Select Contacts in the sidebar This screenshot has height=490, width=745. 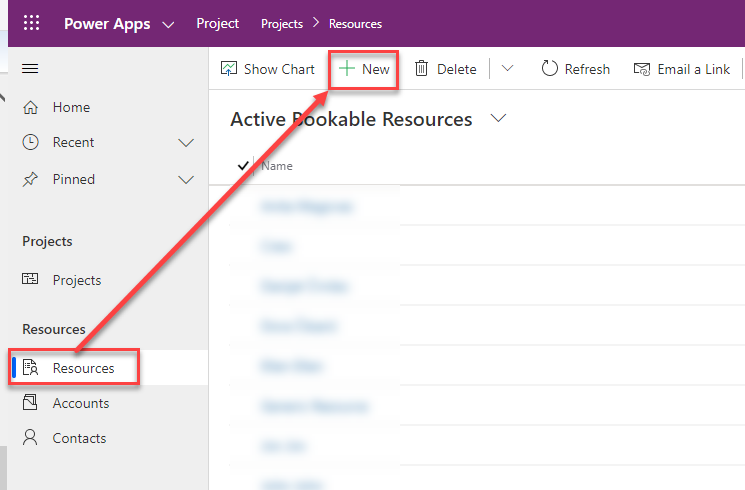point(79,438)
